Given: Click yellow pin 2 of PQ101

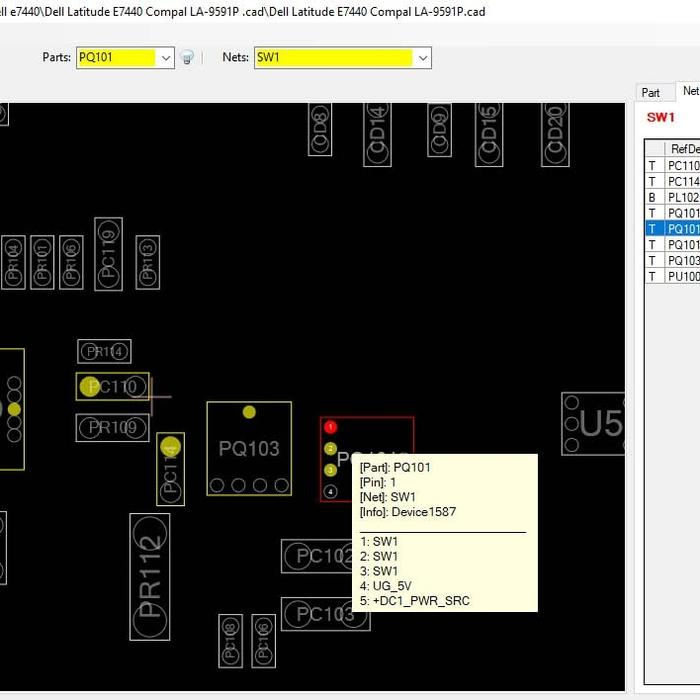Looking at the screenshot, I should 330,449.
